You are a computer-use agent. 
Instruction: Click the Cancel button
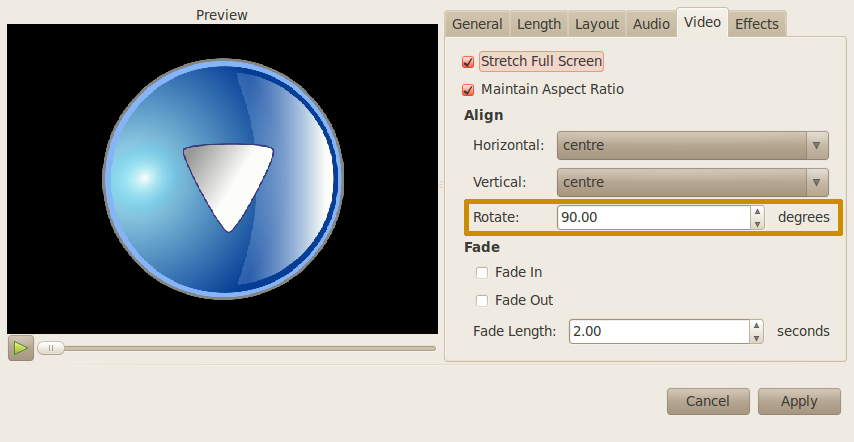click(x=708, y=401)
